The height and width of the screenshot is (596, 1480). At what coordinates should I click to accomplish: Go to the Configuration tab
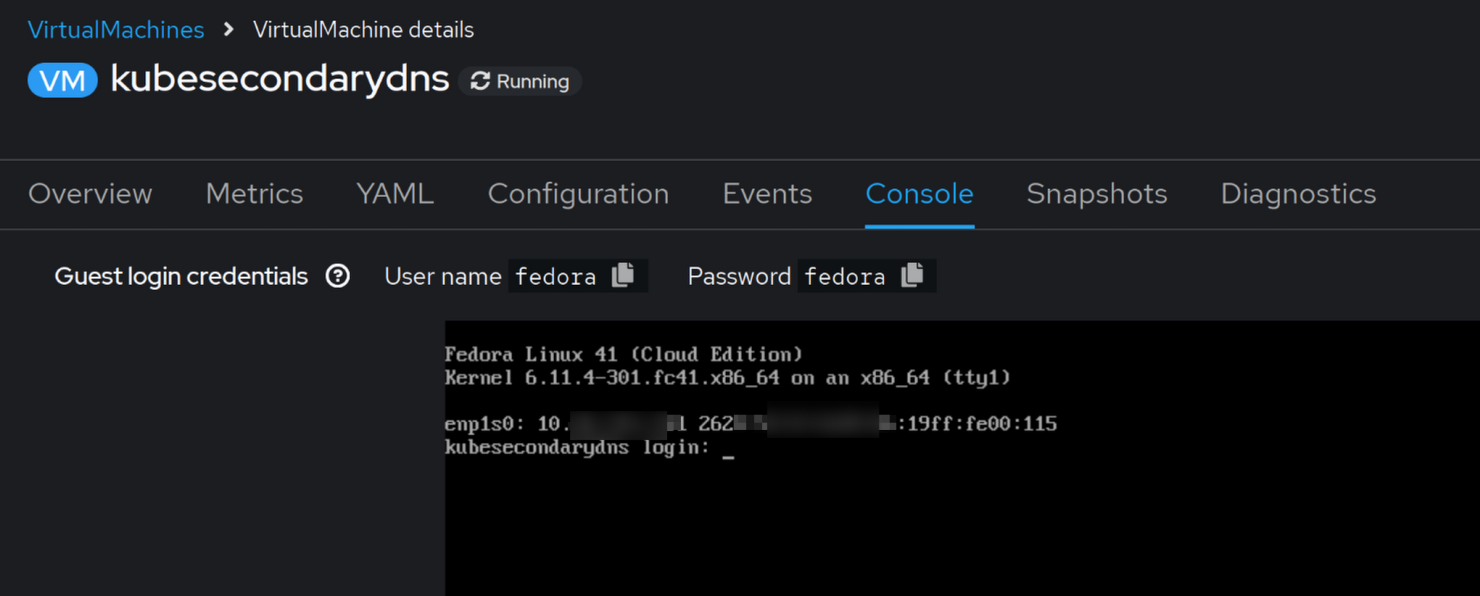pos(578,194)
